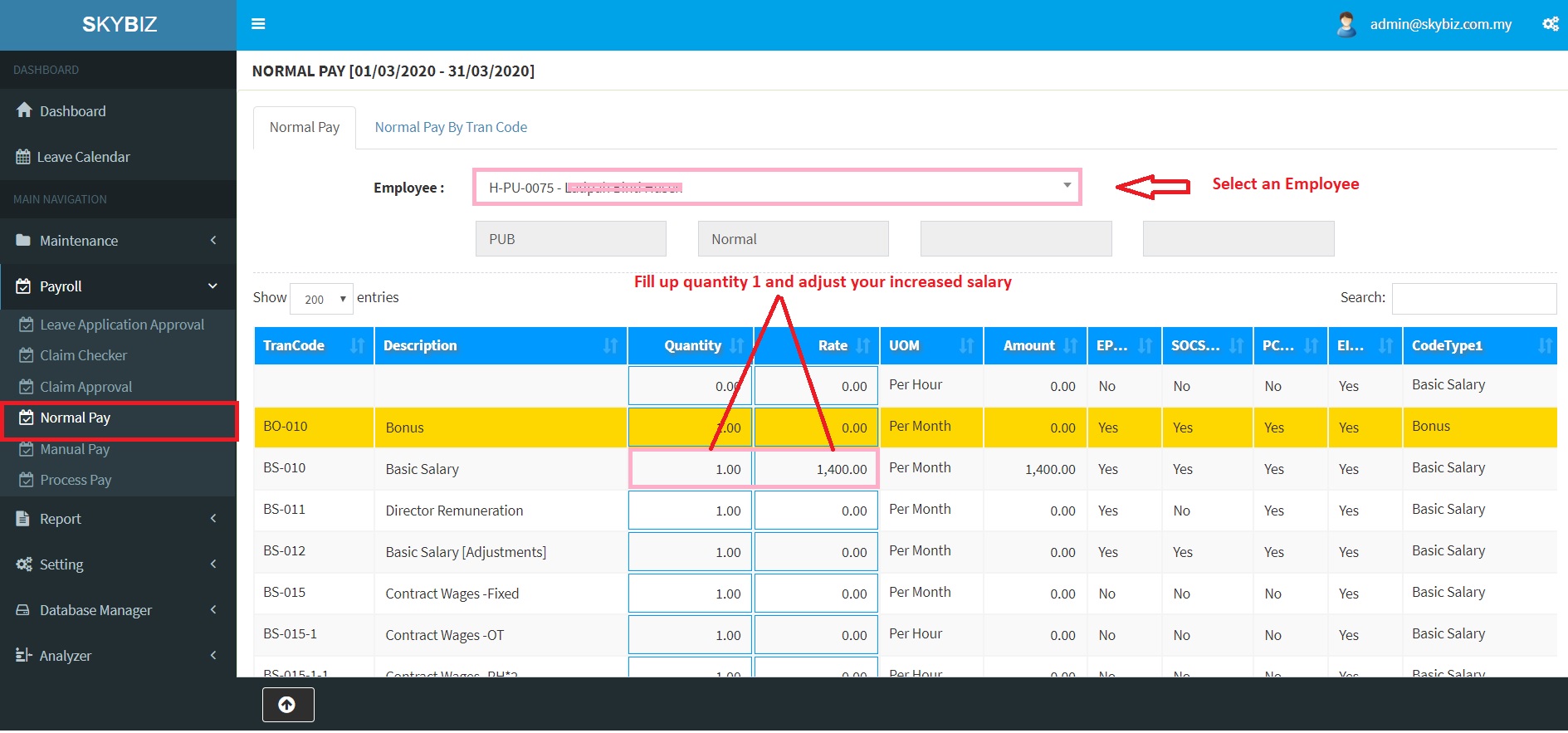The width and height of the screenshot is (1568, 733).
Task: Sort by Amount column sort icon
Action: (1070, 345)
